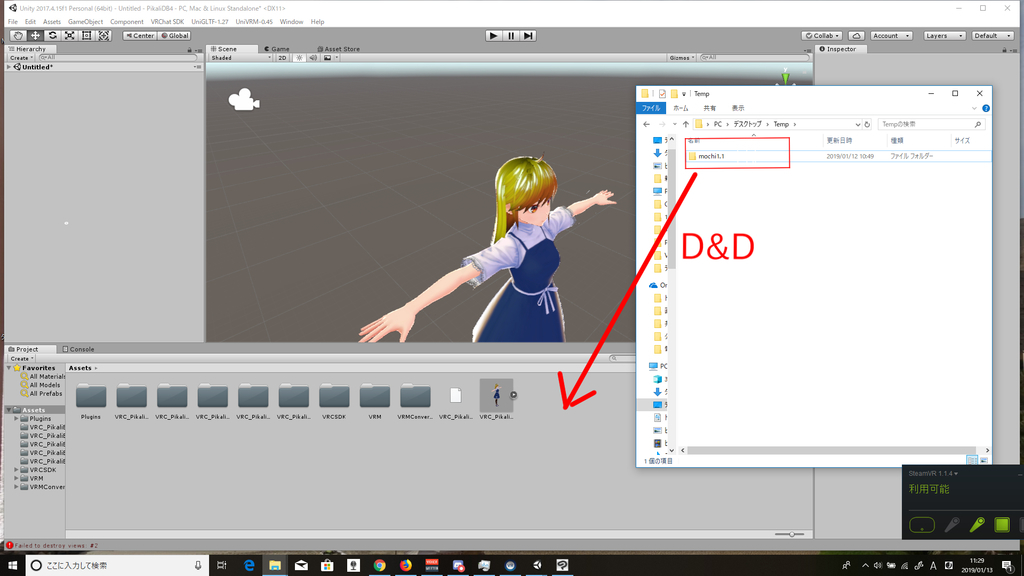Open the VRChat SDK menu
Viewport: 1024px width, 576px height.
click(x=167, y=22)
